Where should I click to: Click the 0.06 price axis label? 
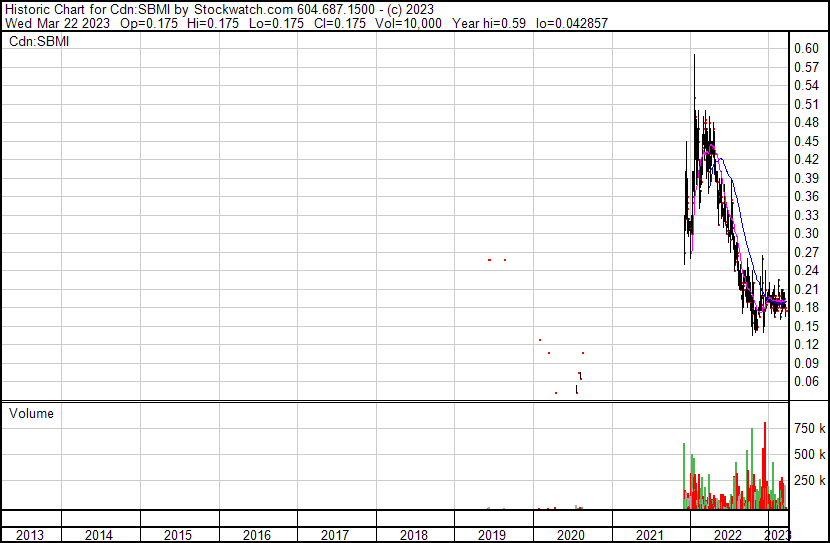806,381
